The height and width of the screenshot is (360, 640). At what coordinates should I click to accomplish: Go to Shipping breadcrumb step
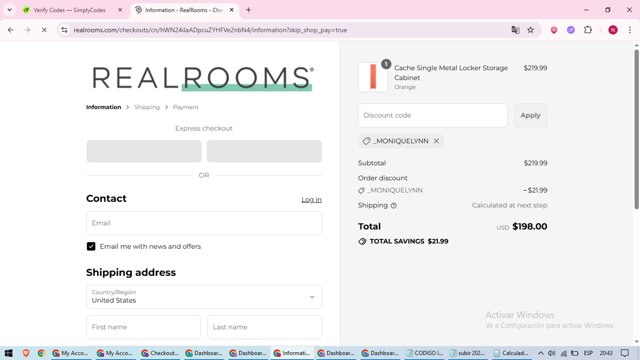[x=147, y=107]
